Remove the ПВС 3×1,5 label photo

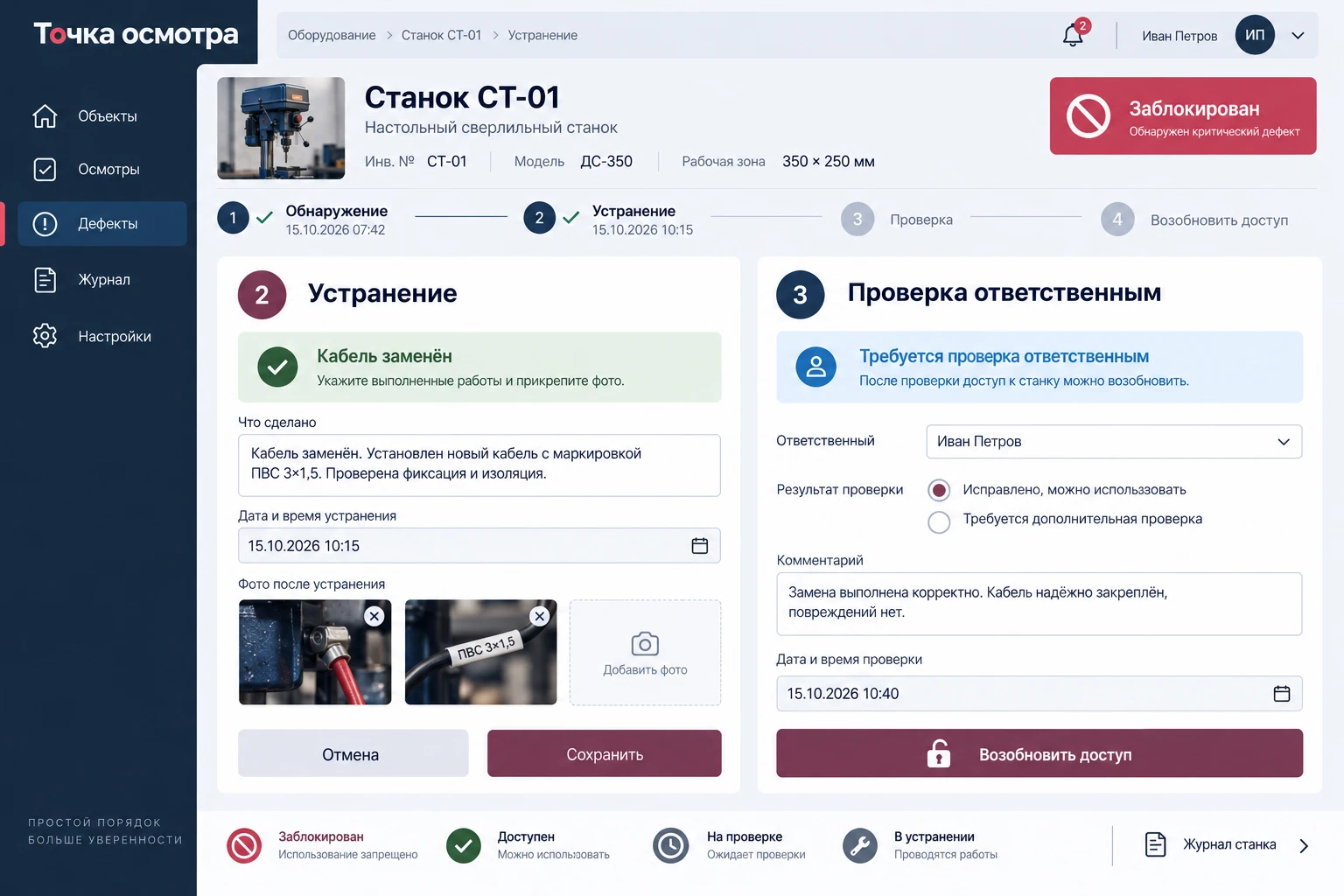click(x=540, y=616)
